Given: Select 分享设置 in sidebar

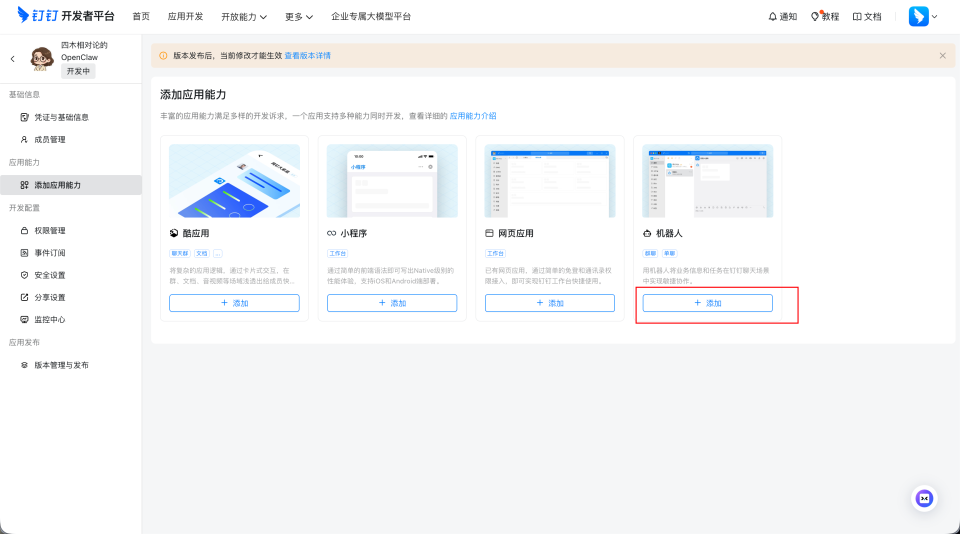Looking at the screenshot, I should coord(71,298).
